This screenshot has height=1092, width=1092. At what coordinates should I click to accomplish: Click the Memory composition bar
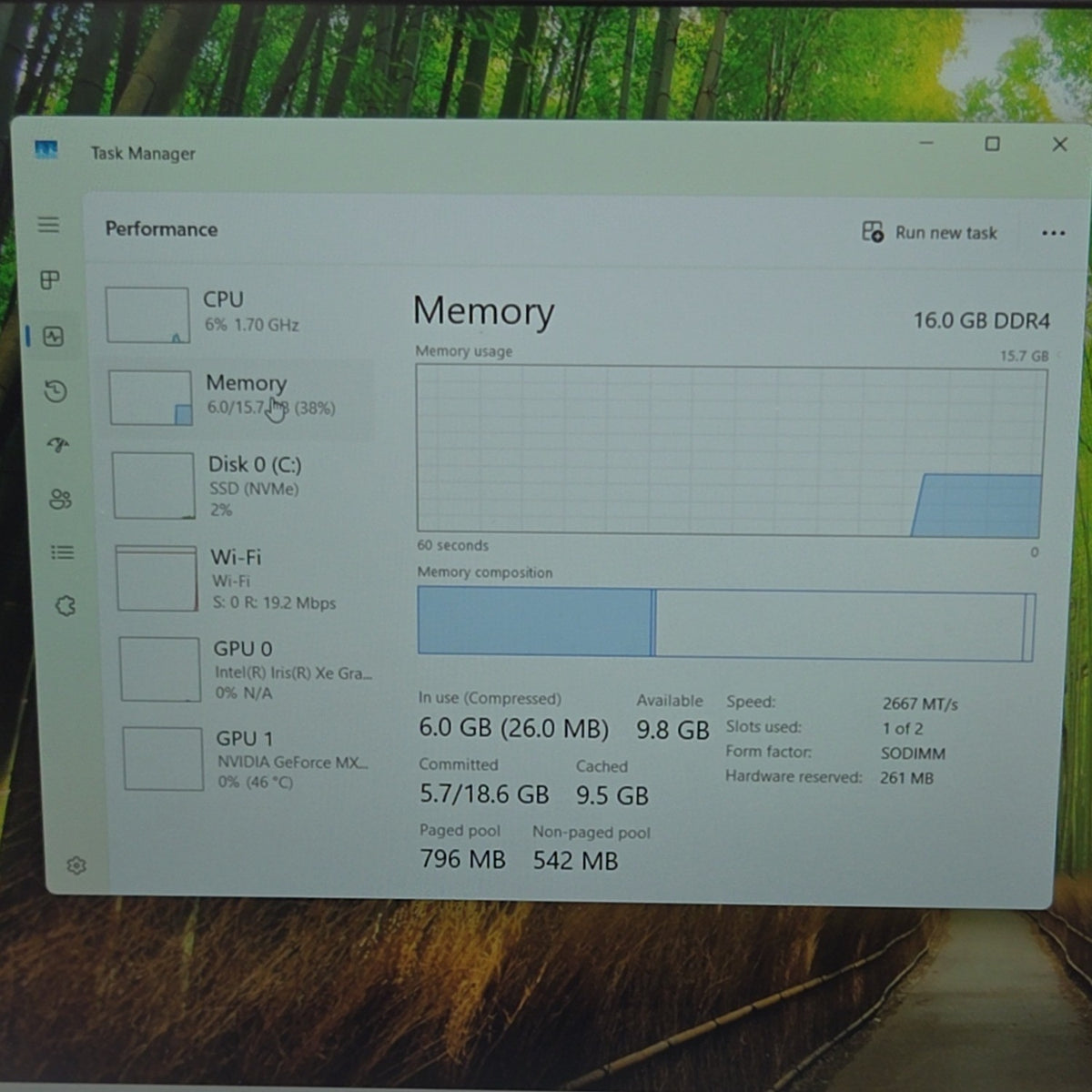(x=726, y=623)
